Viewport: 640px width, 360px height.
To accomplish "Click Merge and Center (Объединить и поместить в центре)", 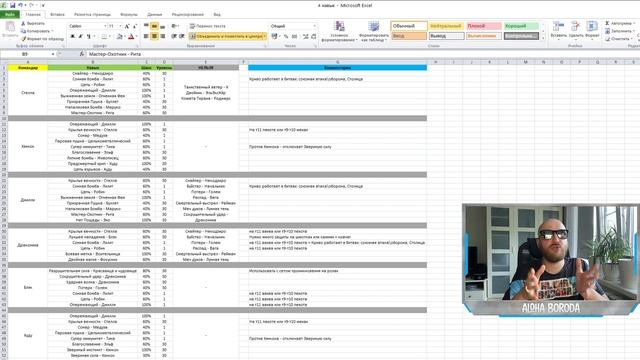I will pos(226,36).
